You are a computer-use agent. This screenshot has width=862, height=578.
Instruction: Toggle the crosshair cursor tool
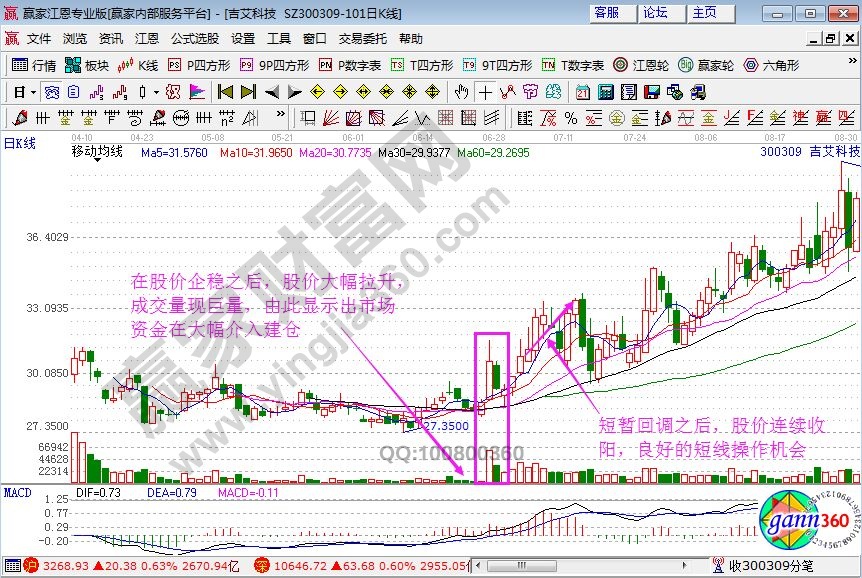point(485,92)
